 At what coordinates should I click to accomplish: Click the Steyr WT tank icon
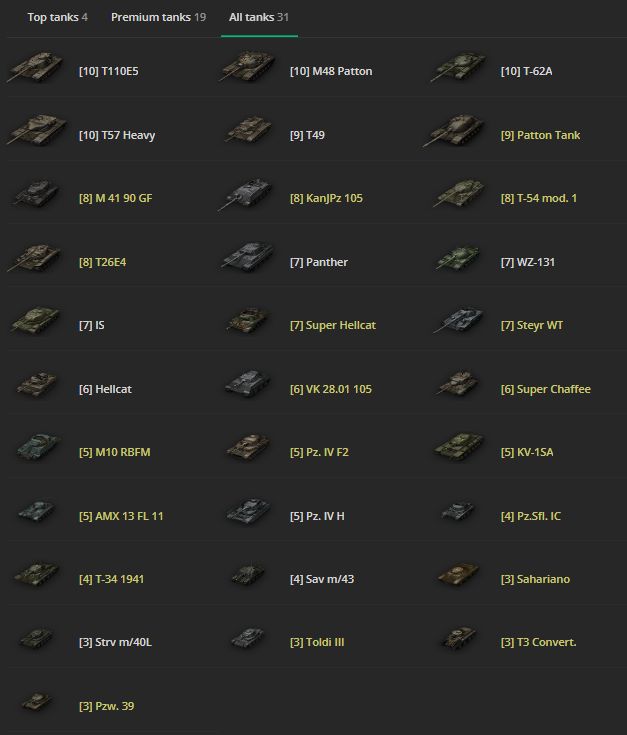pyautogui.click(x=458, y=320)
